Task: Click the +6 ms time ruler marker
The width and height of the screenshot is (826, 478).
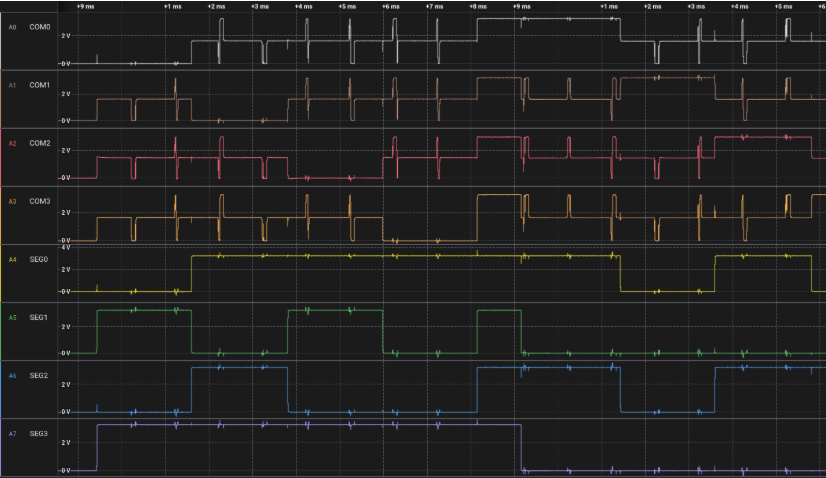Action: (x=390, y=6)
